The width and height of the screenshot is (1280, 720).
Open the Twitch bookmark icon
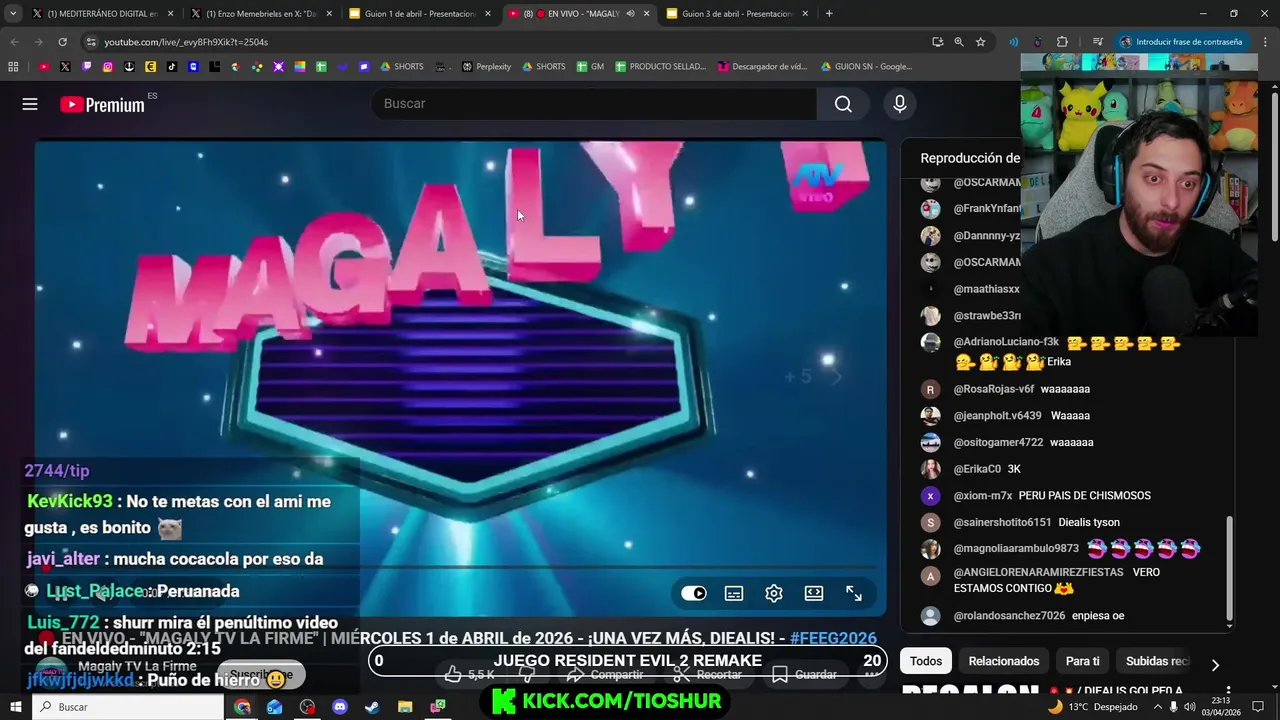[x=87, y=67]
